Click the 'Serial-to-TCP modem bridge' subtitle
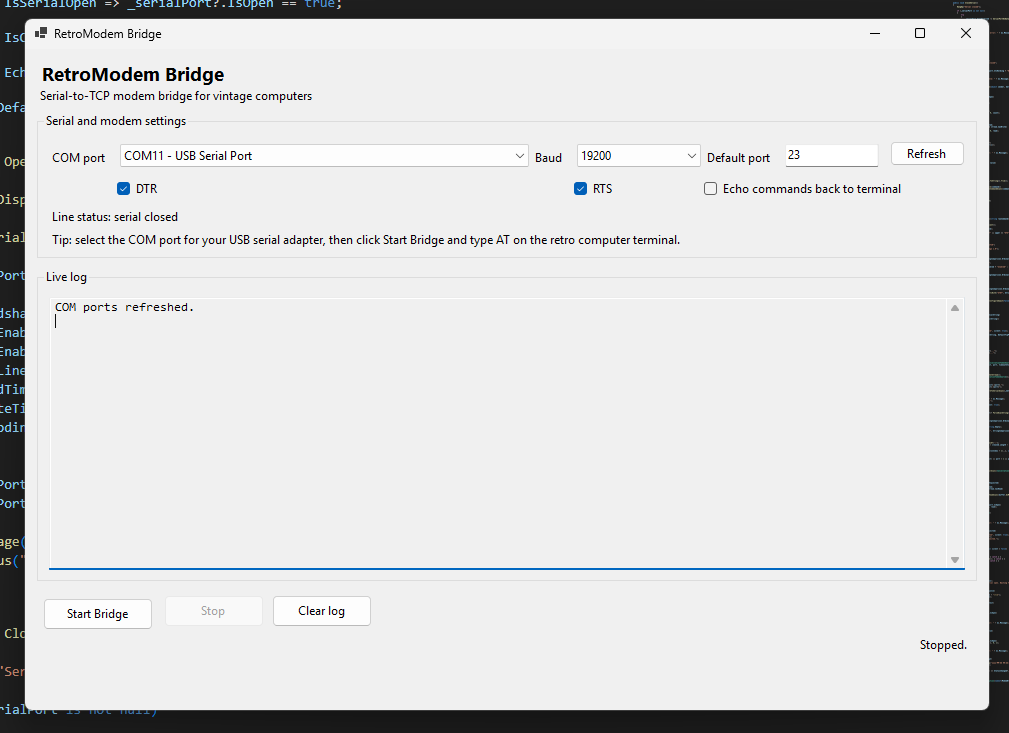This screenshot has width=1009, height=733. (176, 96)
